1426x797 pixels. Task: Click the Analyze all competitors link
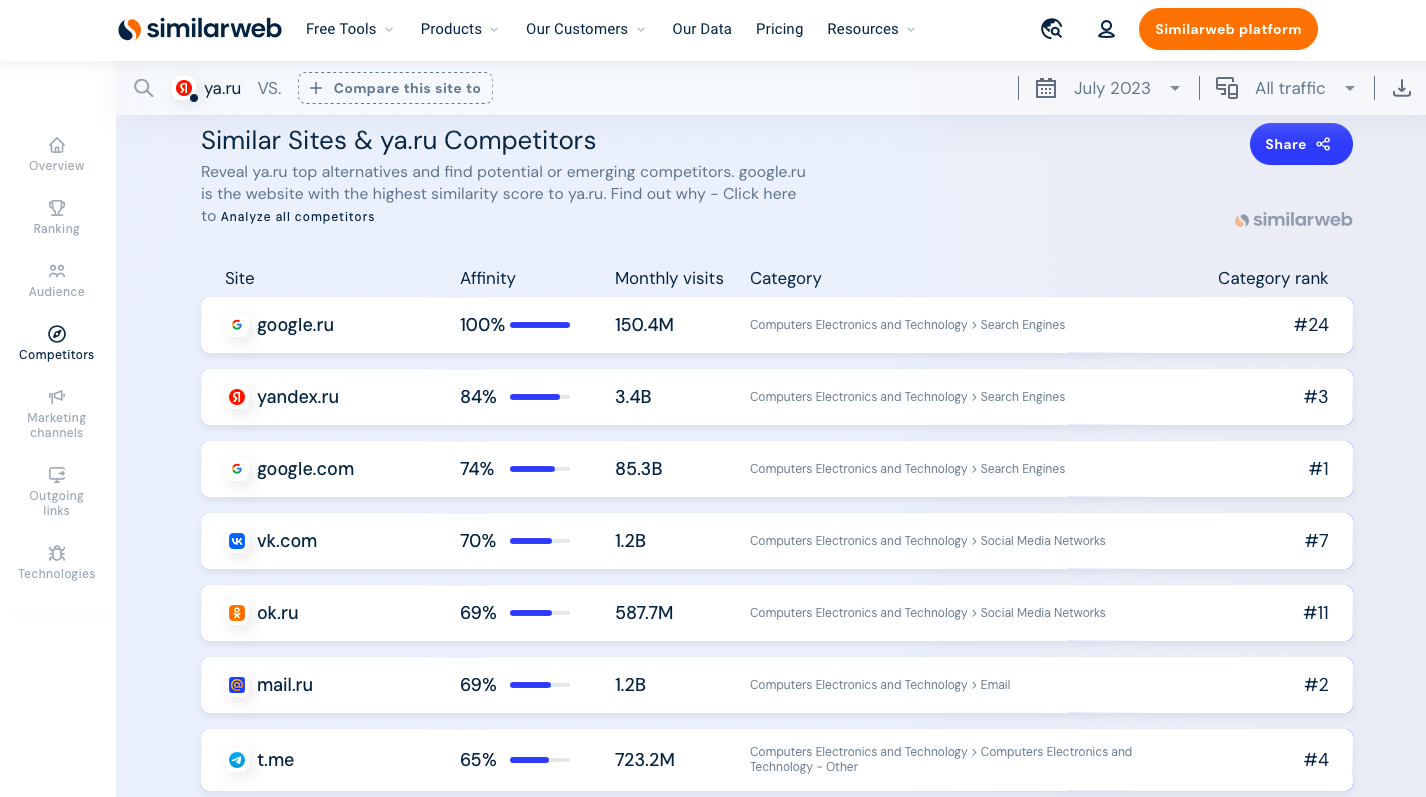[298, 216]
